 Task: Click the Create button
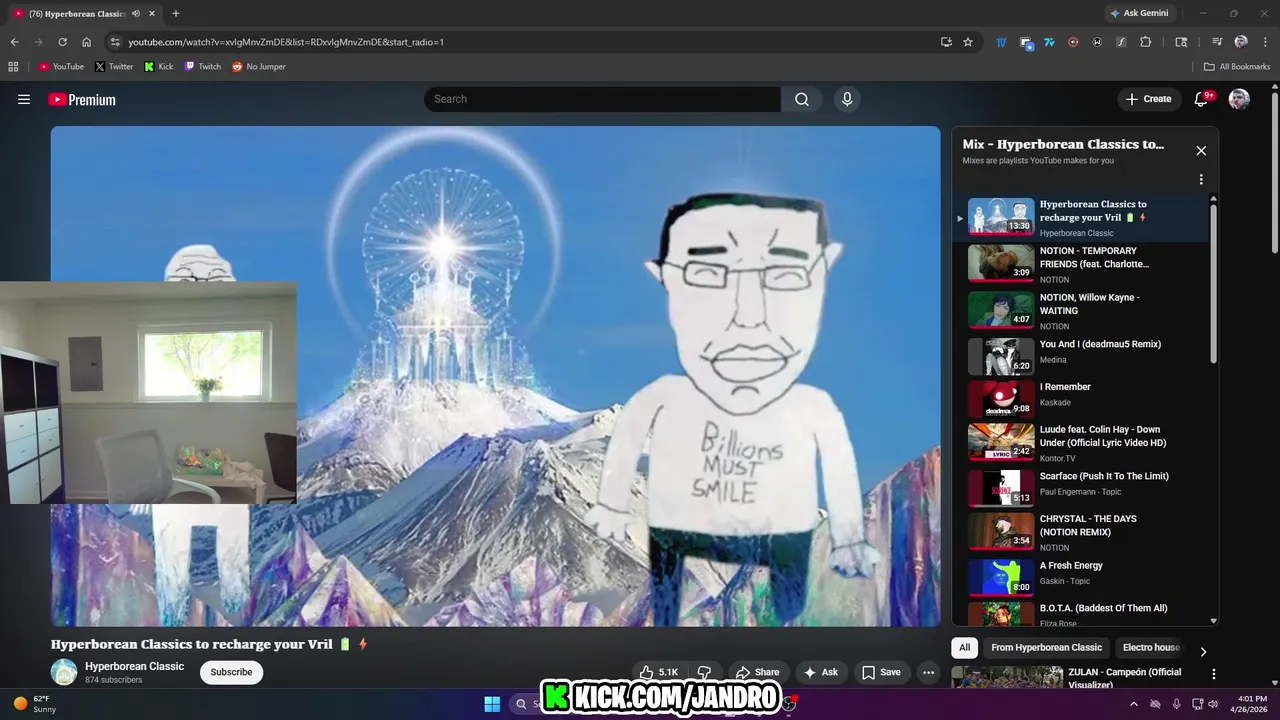tap(1148, 99)
